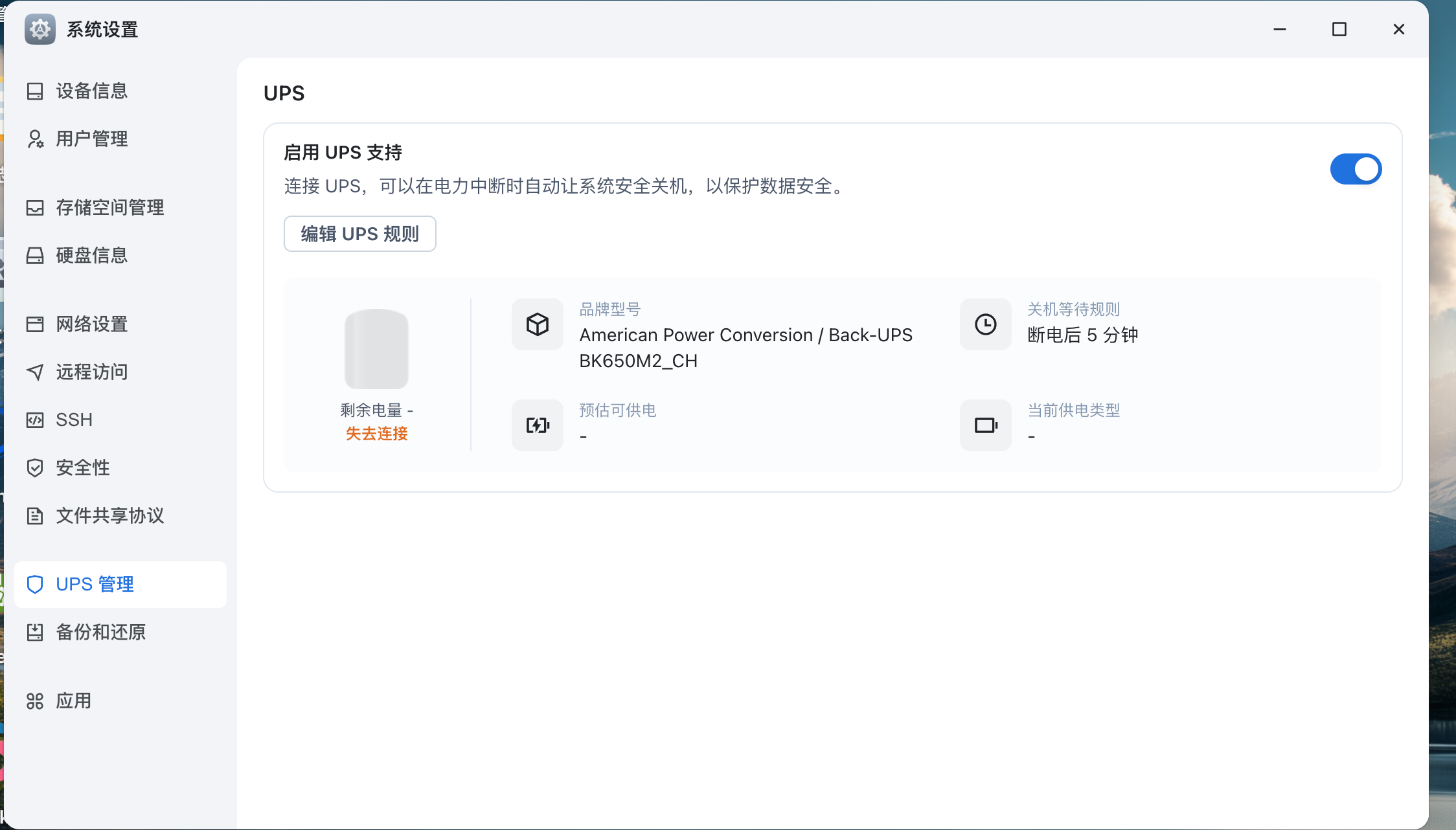Maximize the 系统设置 window
Image resolution: width=1456 pixels, height=830 pixels.
coord(1339,29)
